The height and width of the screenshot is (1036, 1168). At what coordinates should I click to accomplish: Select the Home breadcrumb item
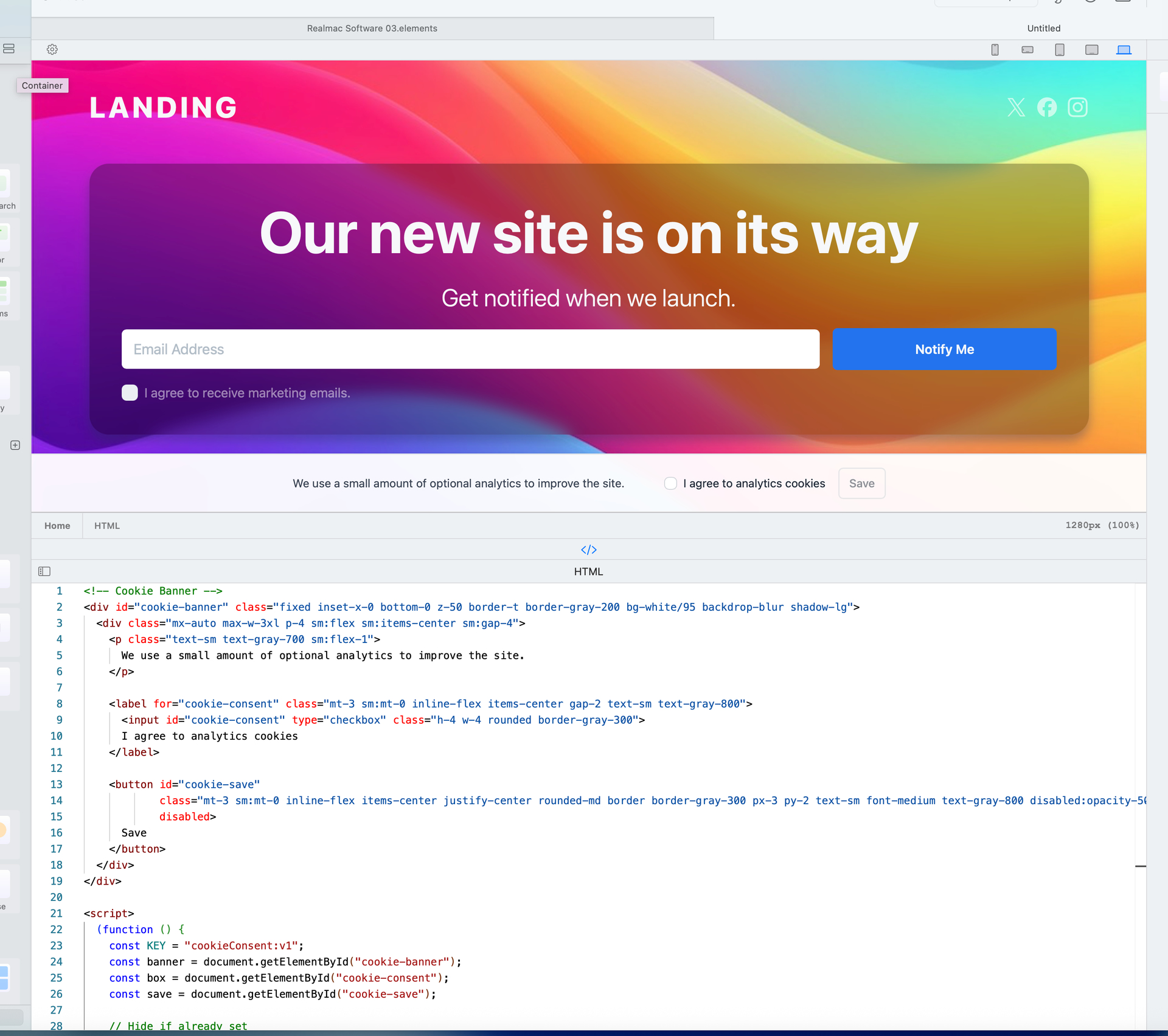[57, 526]
